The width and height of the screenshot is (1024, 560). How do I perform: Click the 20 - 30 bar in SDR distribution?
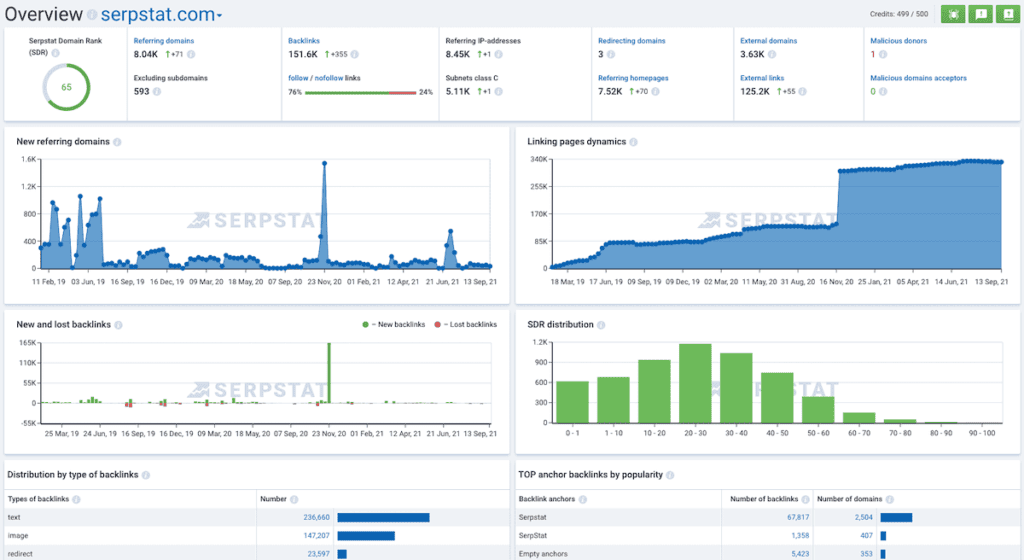click(x=695, y=383)
